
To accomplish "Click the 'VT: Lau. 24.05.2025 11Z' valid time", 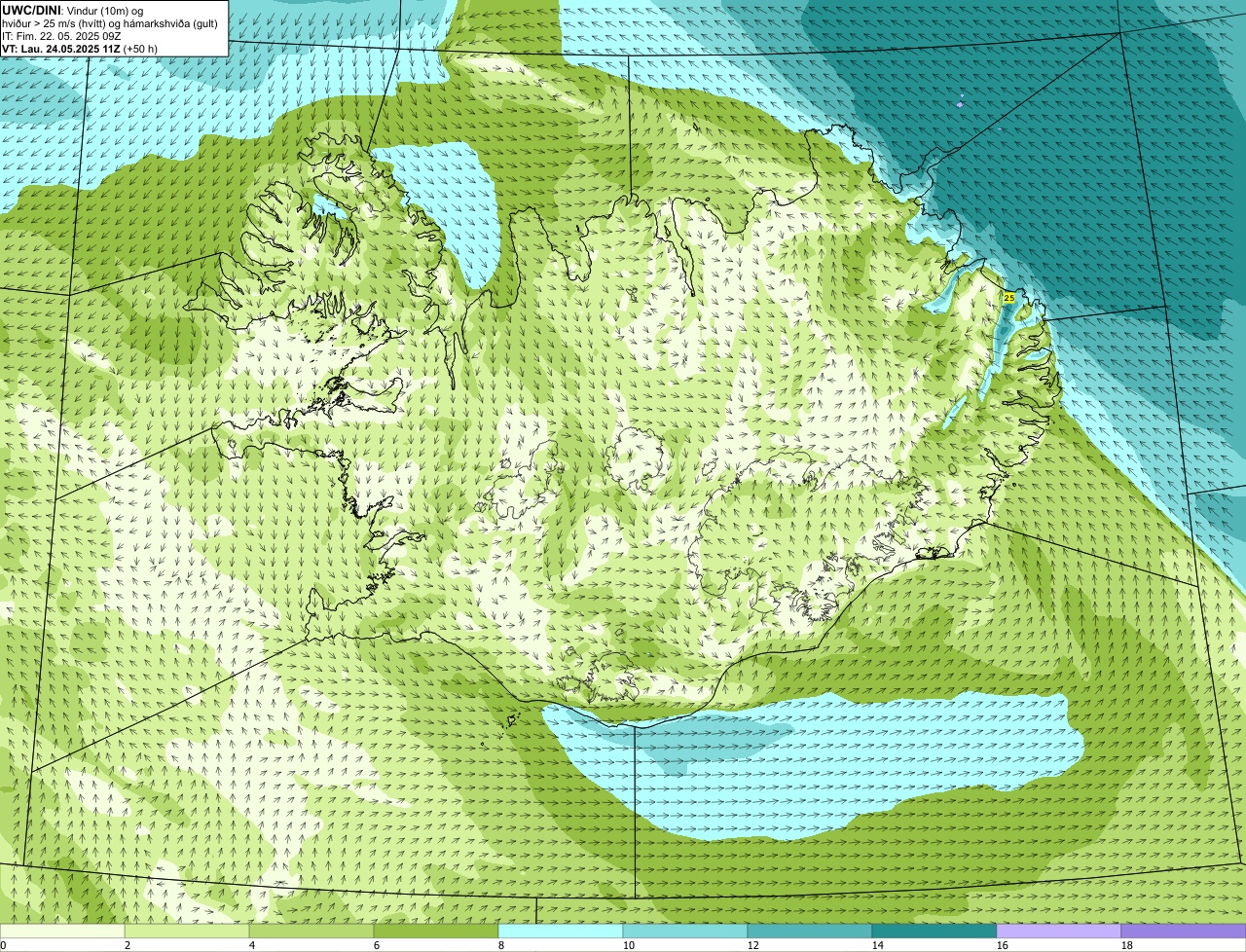I will (61, 49).
